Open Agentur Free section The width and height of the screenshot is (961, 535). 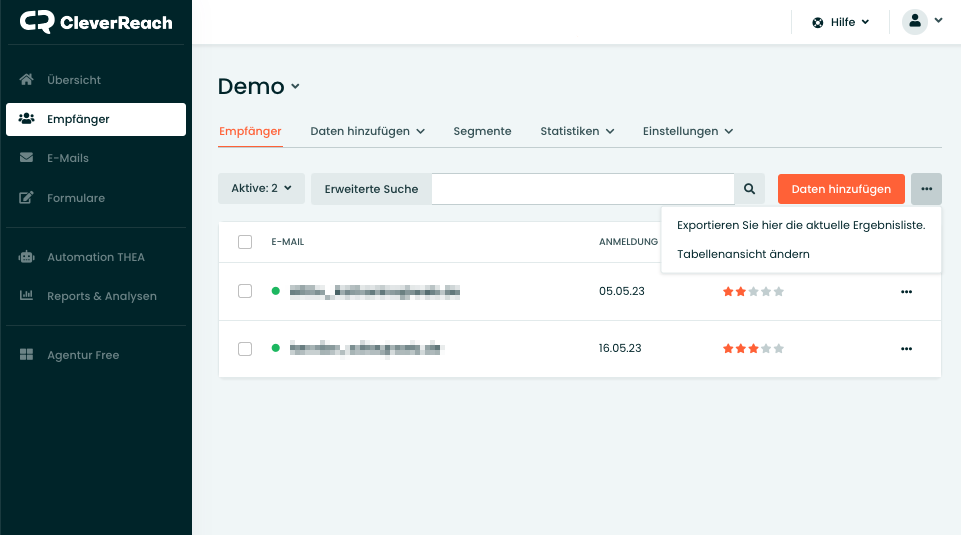click(x=83, y=355)
